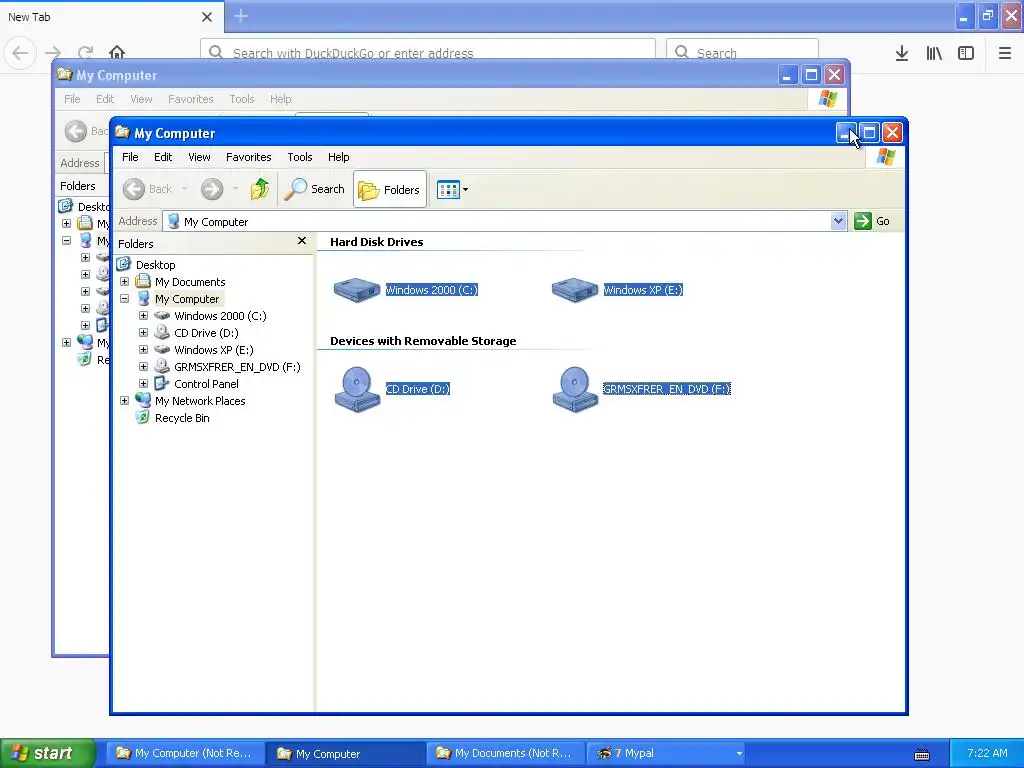Click the Forward arrow button

[212, 189]
